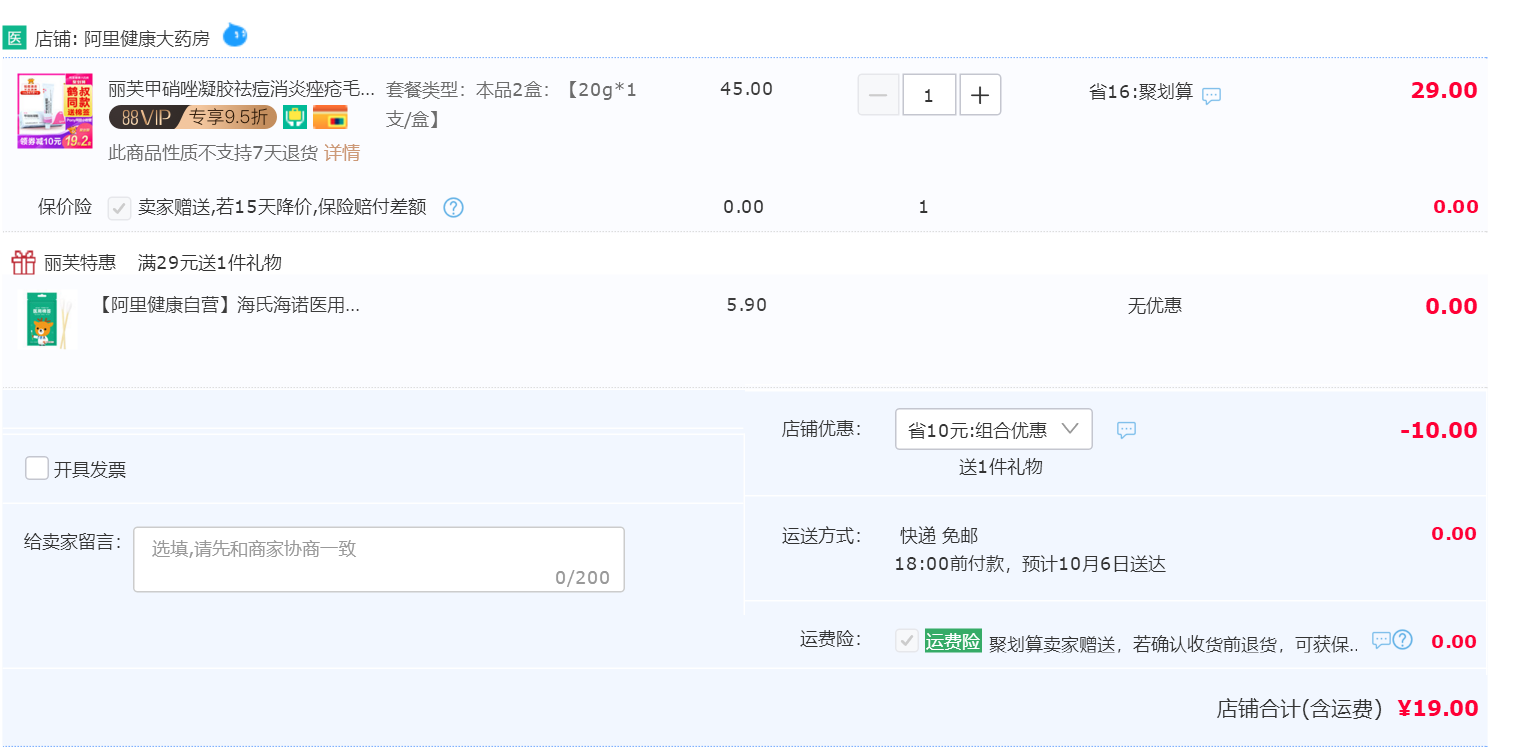Screen dimensions: 1526x747
Task: Click the 5.90 gift item price
Action: tap(747, 305)
